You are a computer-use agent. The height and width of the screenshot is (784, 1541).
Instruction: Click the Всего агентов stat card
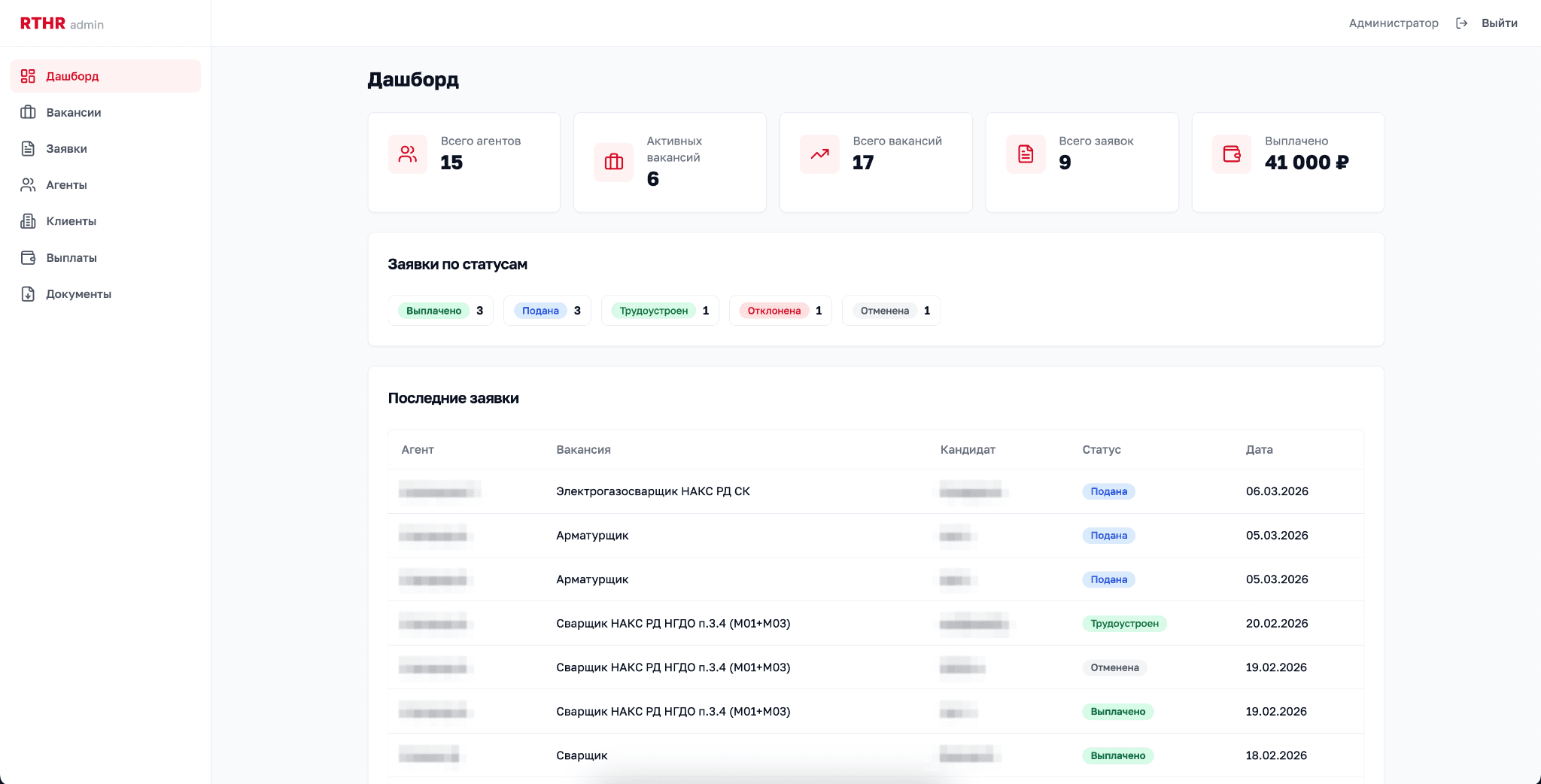464,162
